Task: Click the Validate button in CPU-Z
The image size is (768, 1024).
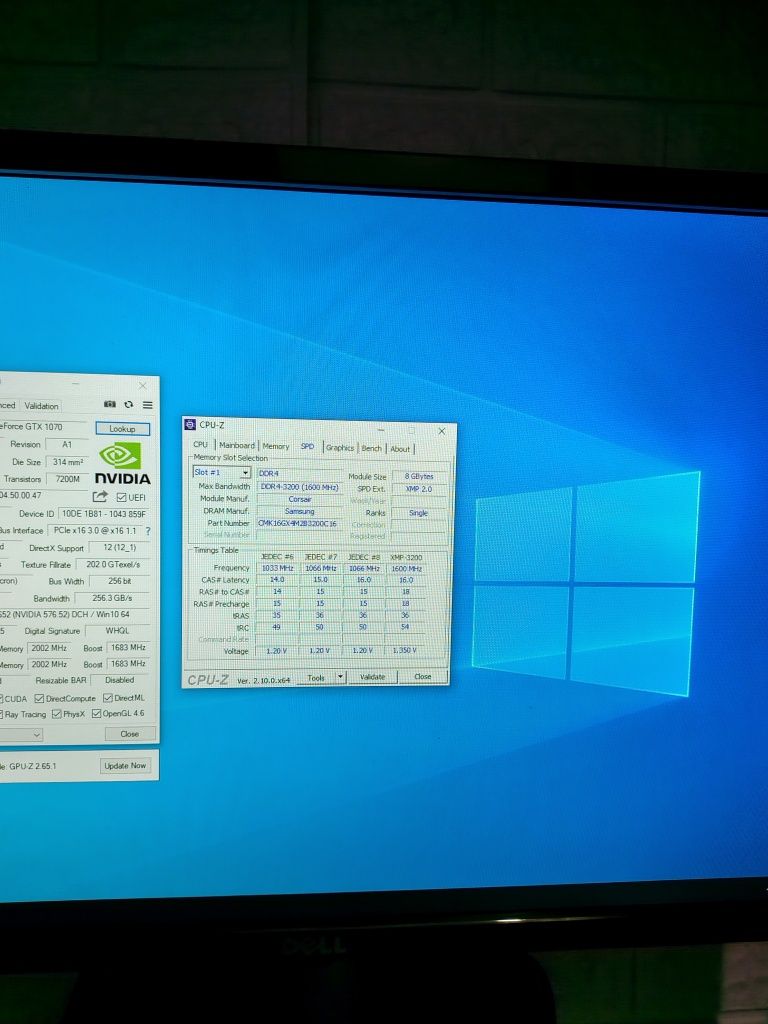Action: [372, 677]
